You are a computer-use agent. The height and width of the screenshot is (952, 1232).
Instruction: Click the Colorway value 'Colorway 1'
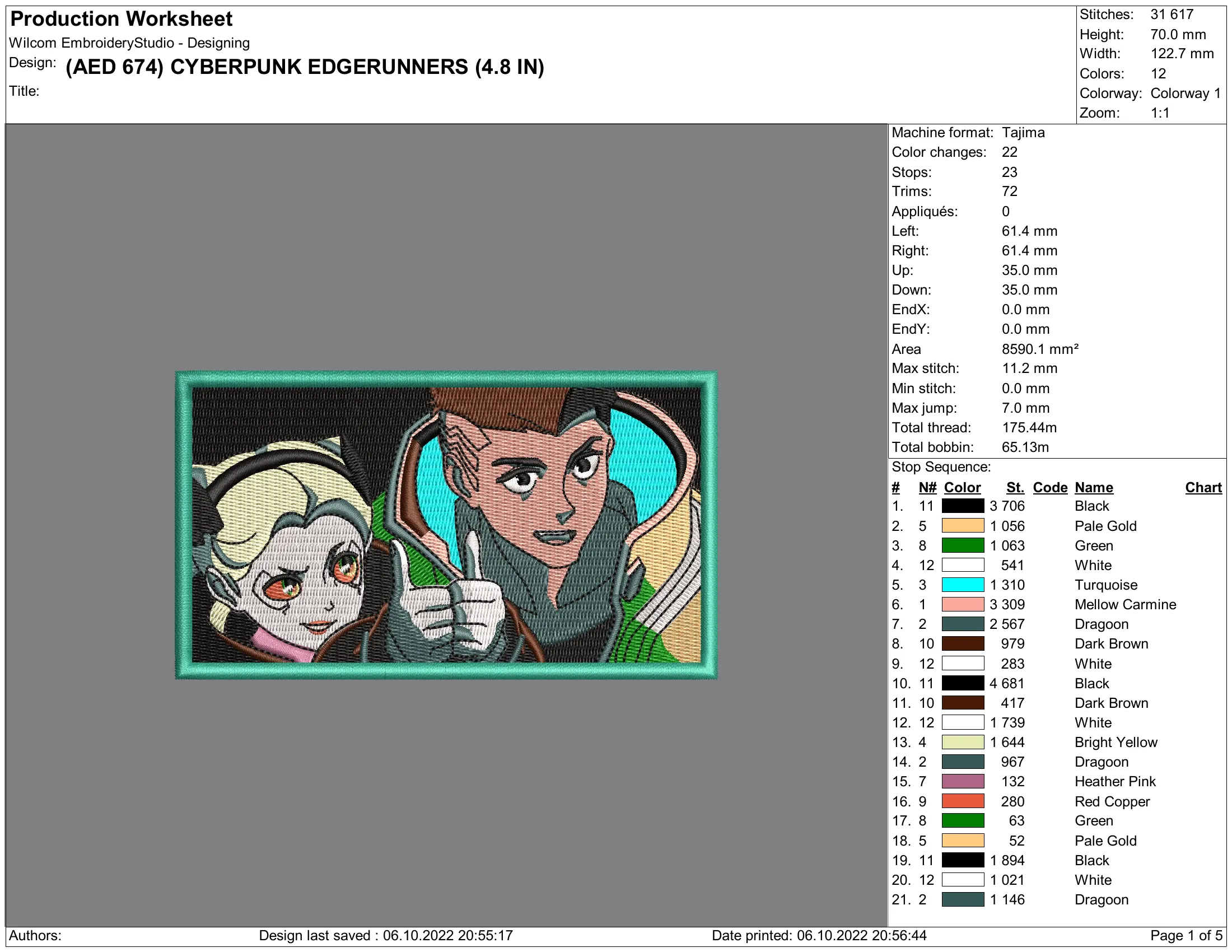click(1185, 94)
